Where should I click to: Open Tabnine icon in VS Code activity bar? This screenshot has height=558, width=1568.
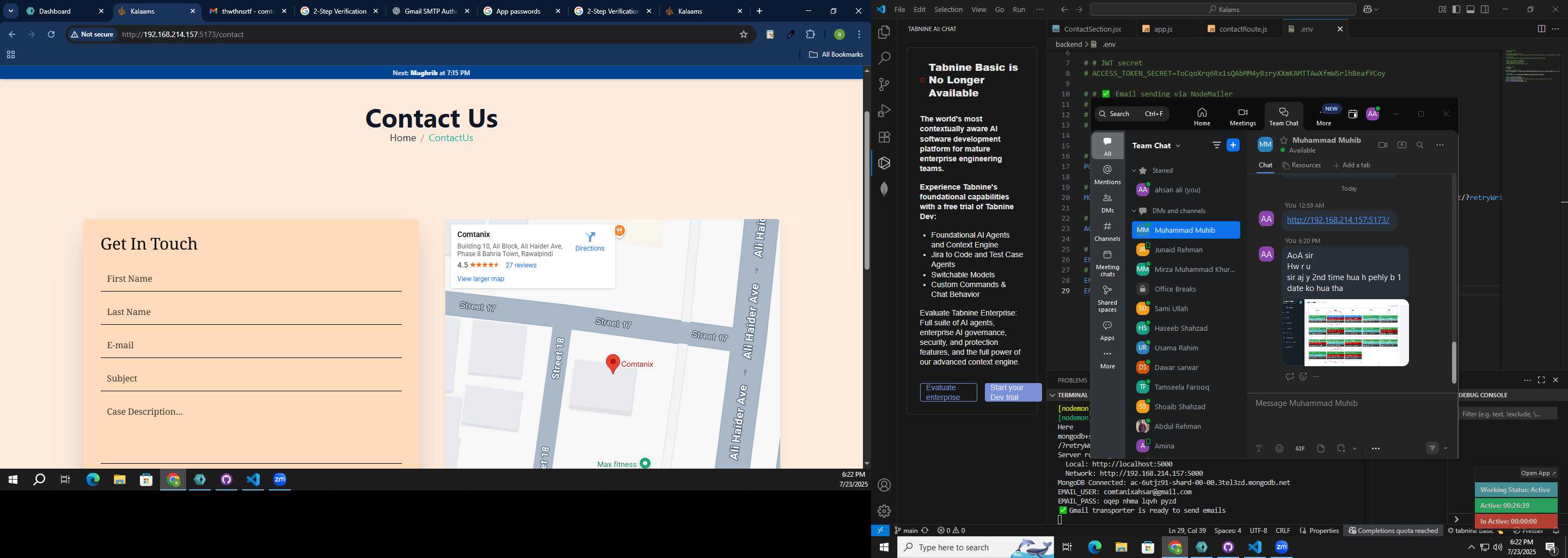(x=884, y=163)
